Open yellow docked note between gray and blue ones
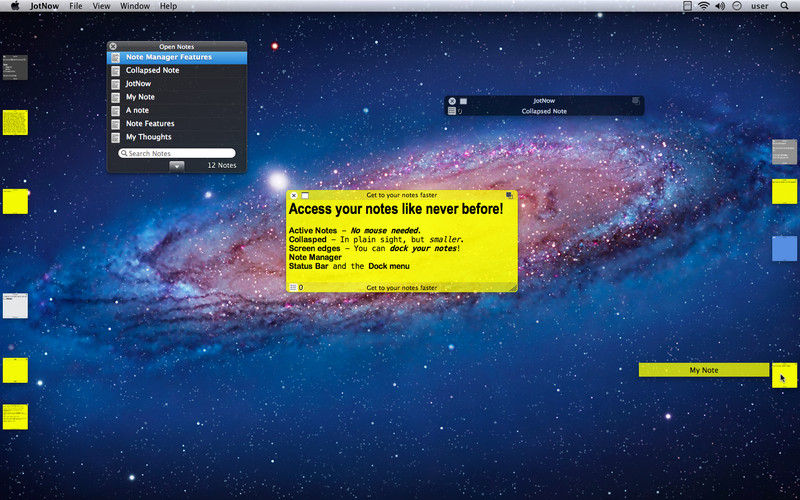The height and width of the screenshot is (500, 800). [x=784, y=191]
